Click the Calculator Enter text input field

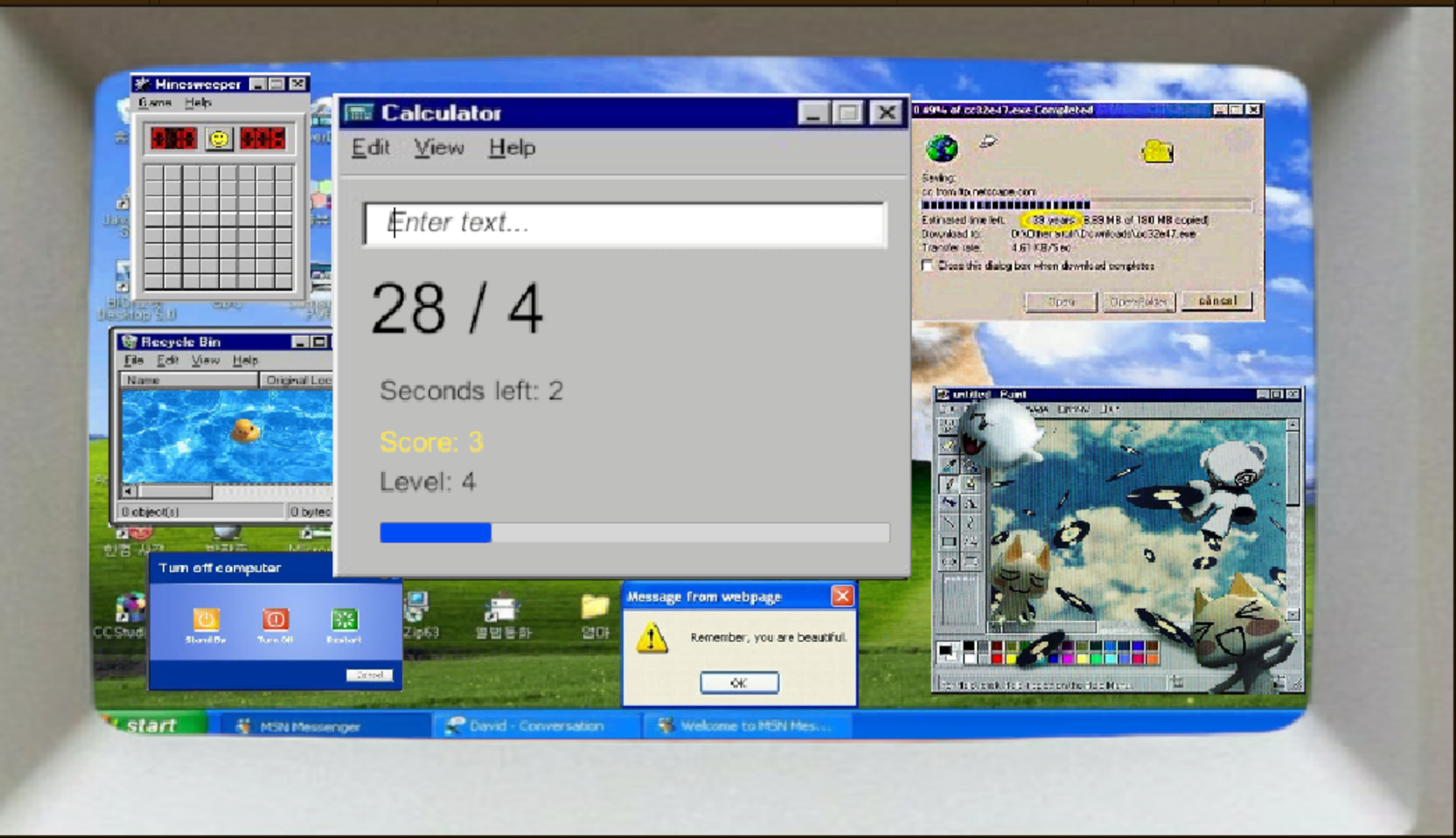625,223
